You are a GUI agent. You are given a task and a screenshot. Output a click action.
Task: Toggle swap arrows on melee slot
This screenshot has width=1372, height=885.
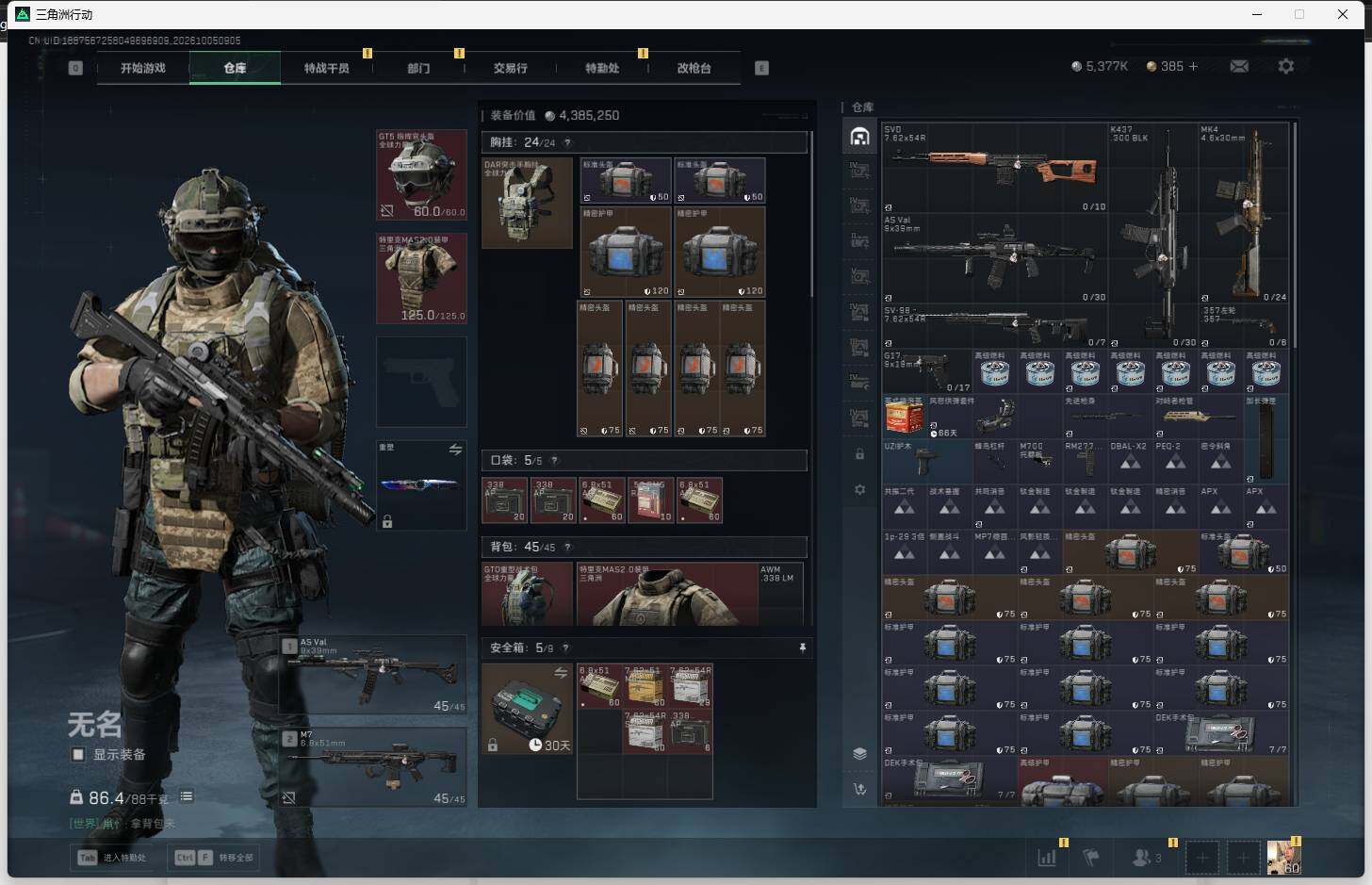pyautogui.click(x=455, y=450)
